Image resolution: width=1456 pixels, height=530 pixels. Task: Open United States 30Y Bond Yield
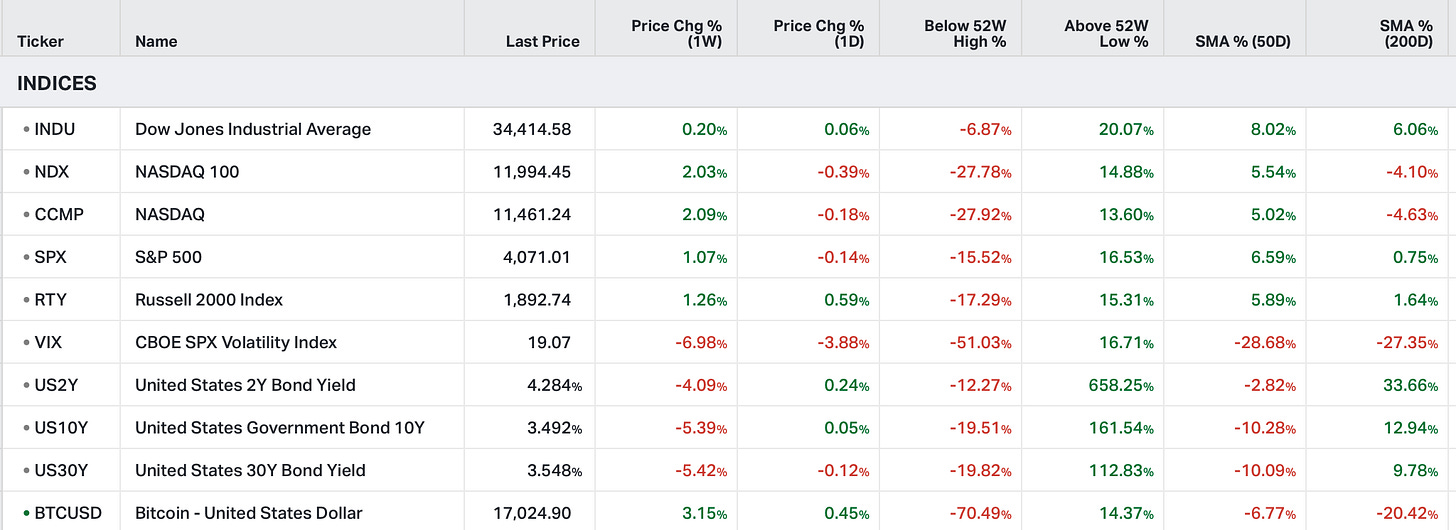[x=250, y=470]
